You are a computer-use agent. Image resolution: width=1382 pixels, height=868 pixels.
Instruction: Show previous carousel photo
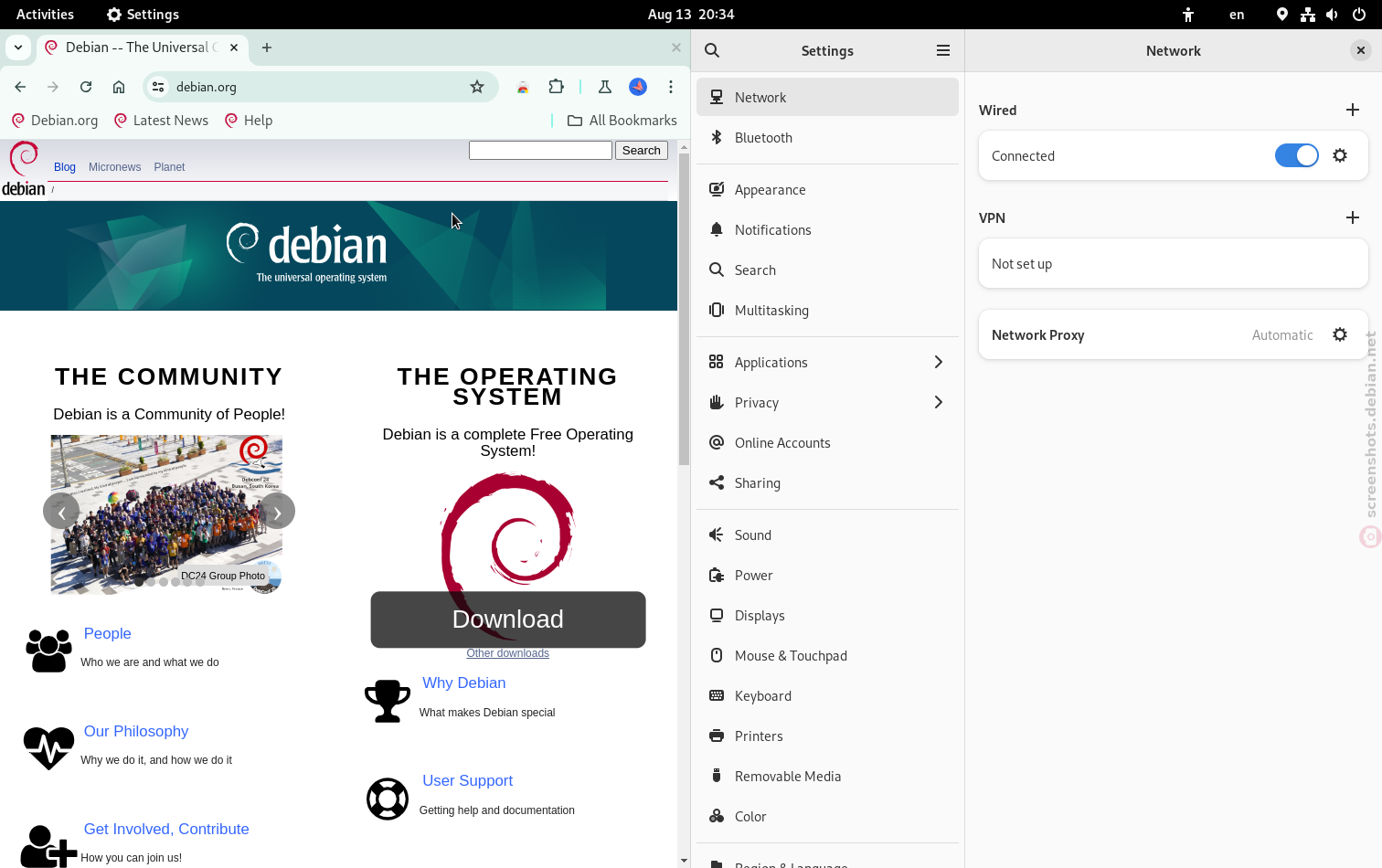61,512
